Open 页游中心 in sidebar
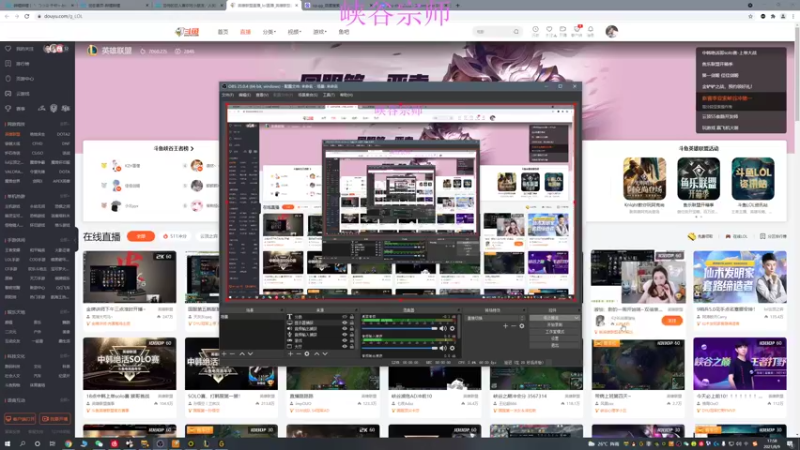 [x=19, y=79]
